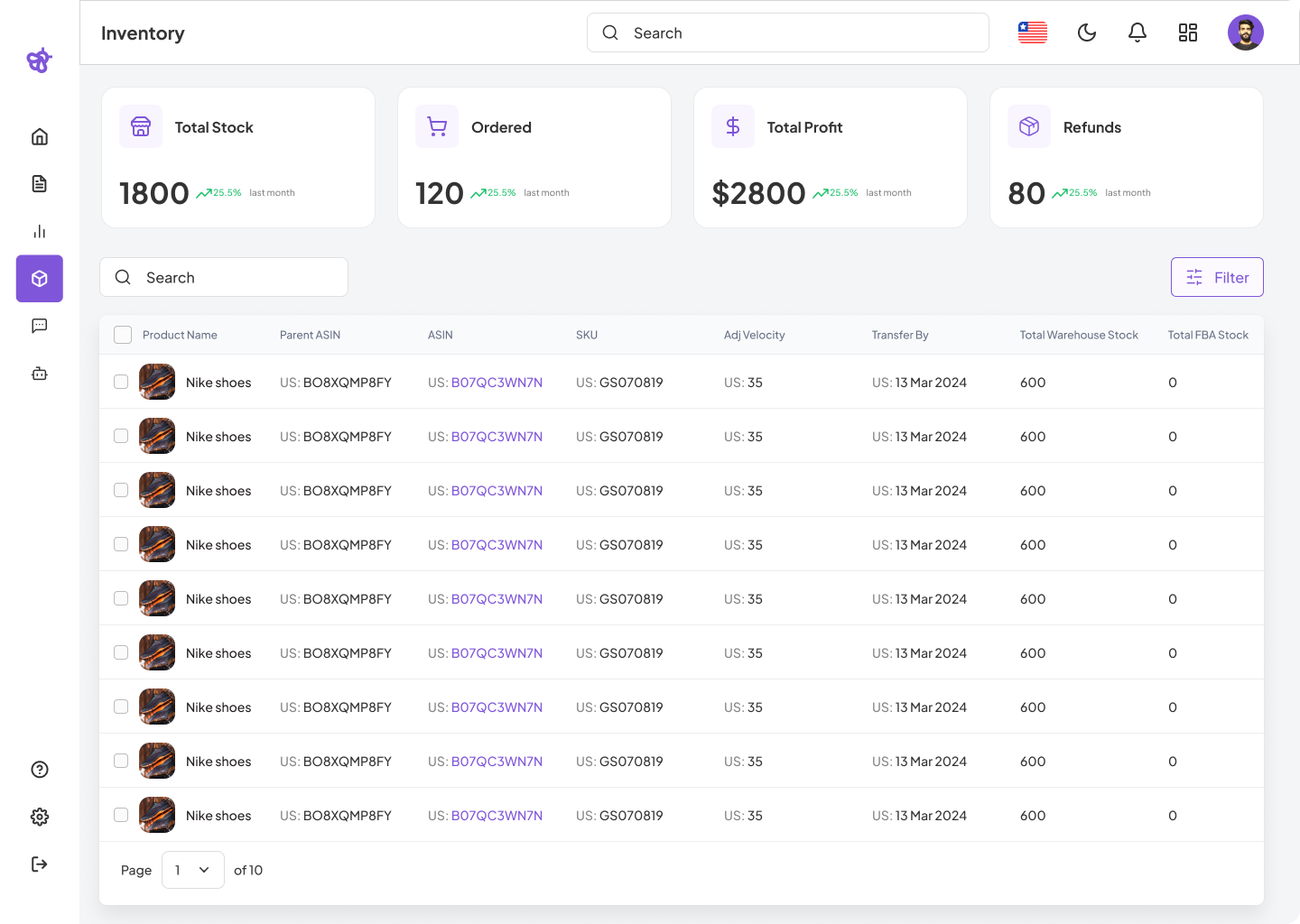Open the documents page icon in sidebar

[x=40, y=184]
